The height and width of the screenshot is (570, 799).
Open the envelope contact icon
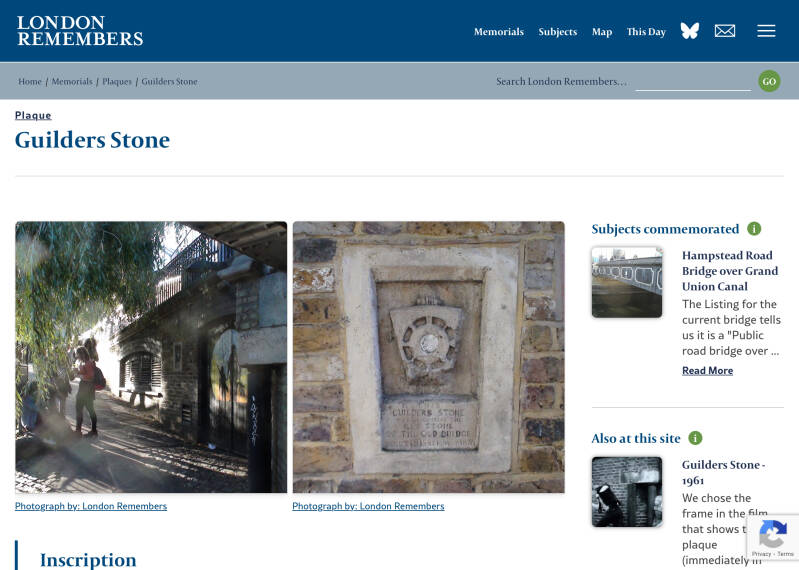(725, 31)
